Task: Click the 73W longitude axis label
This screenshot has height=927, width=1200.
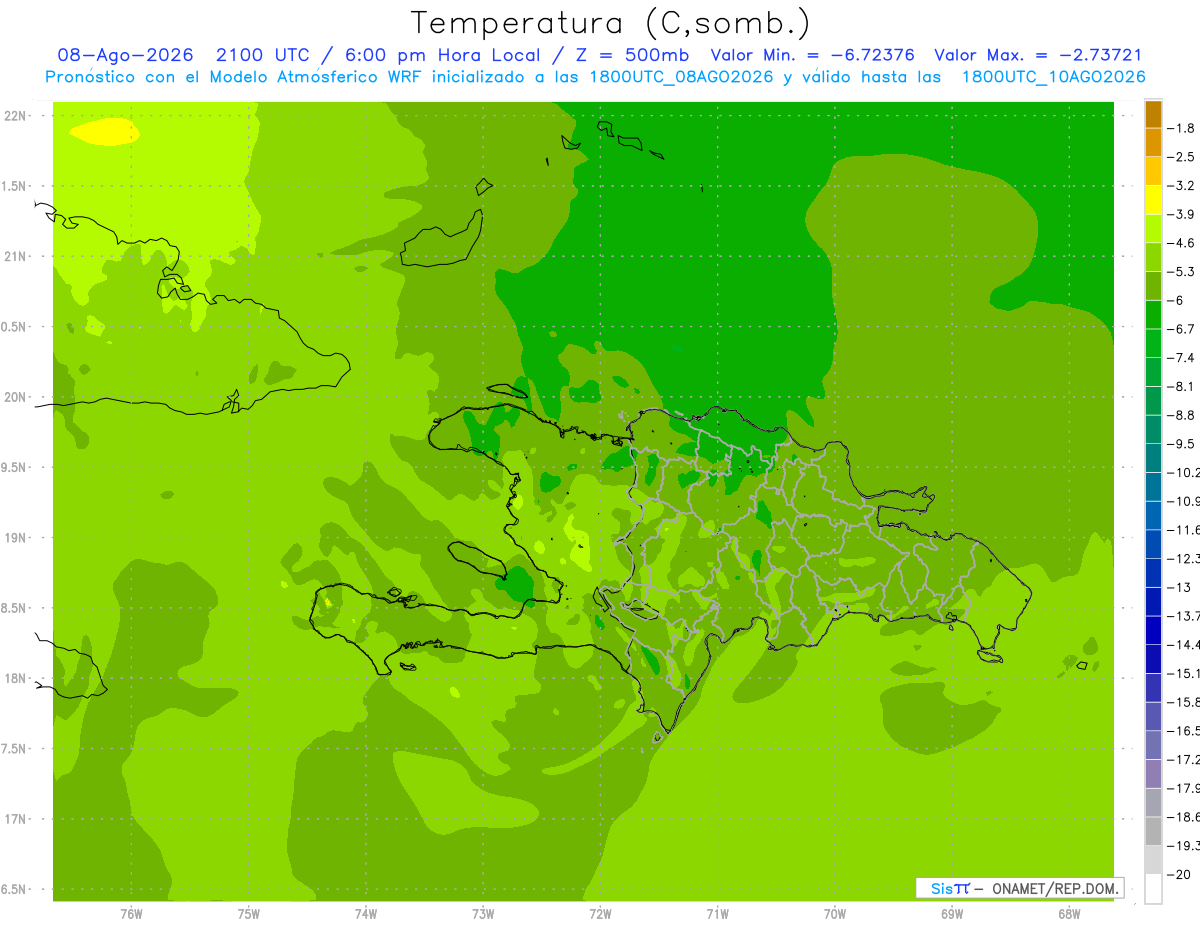Action: (x=483, y=914)
